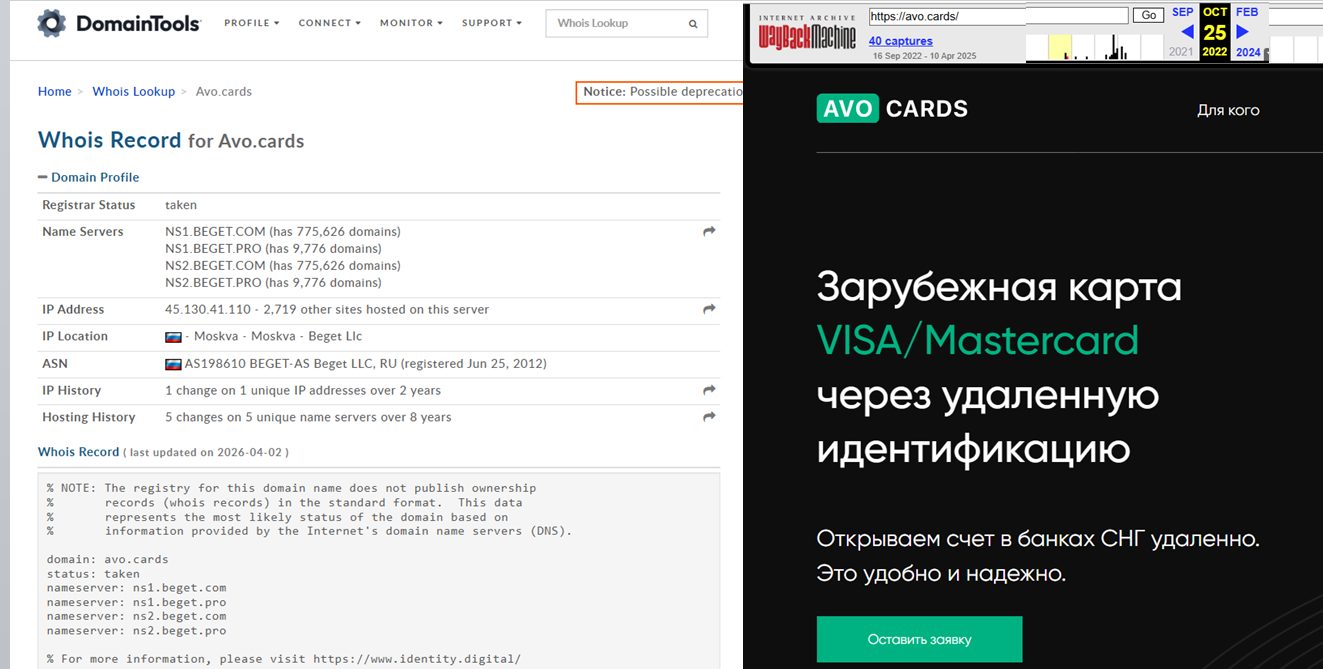Click the domain: avo.cards line in whois record
This screenshot has height=669, width=1323.
pyautogui.click(x=108, y=560)
